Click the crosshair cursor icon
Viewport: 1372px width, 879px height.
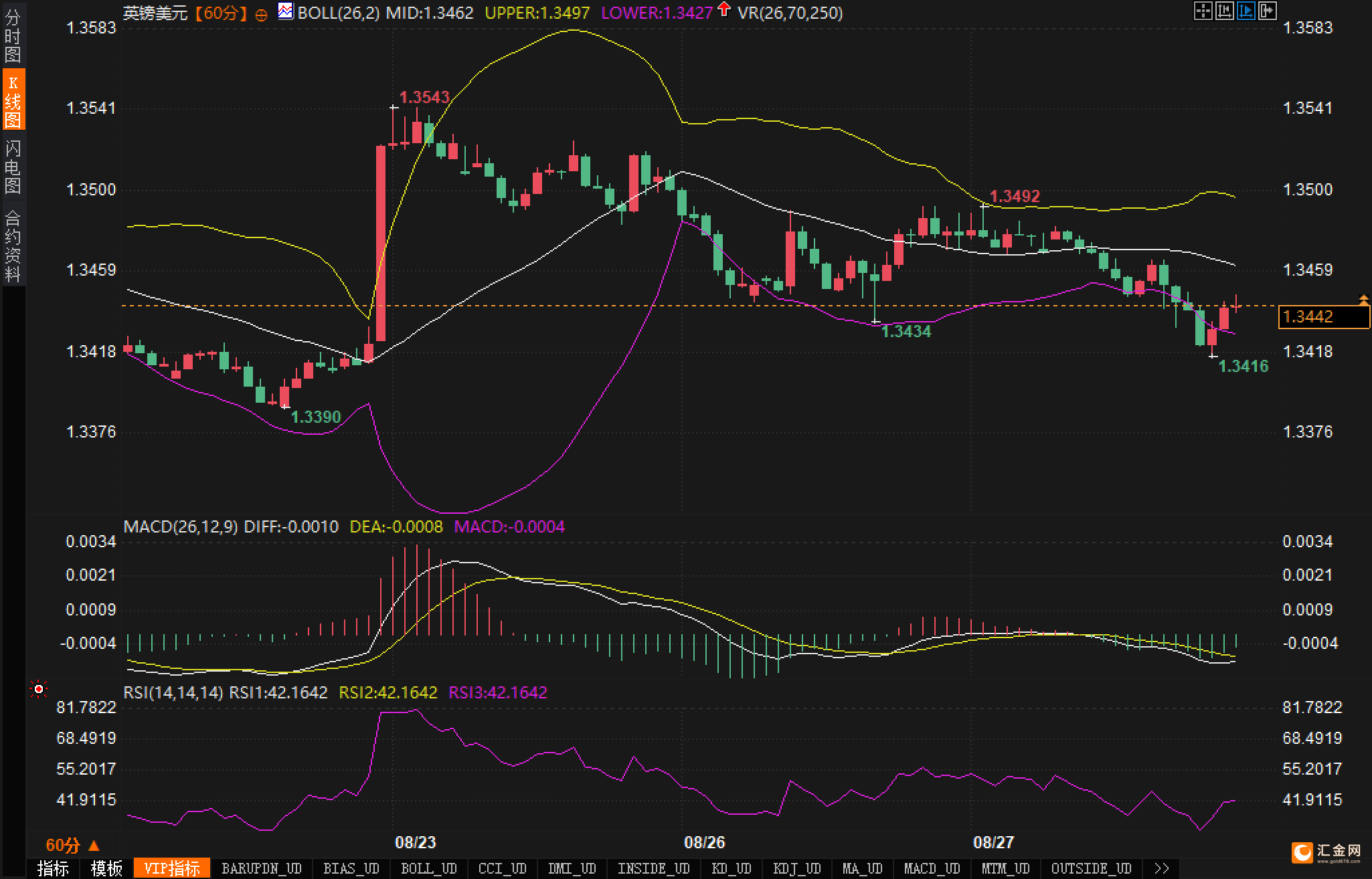coord(1203,11)
